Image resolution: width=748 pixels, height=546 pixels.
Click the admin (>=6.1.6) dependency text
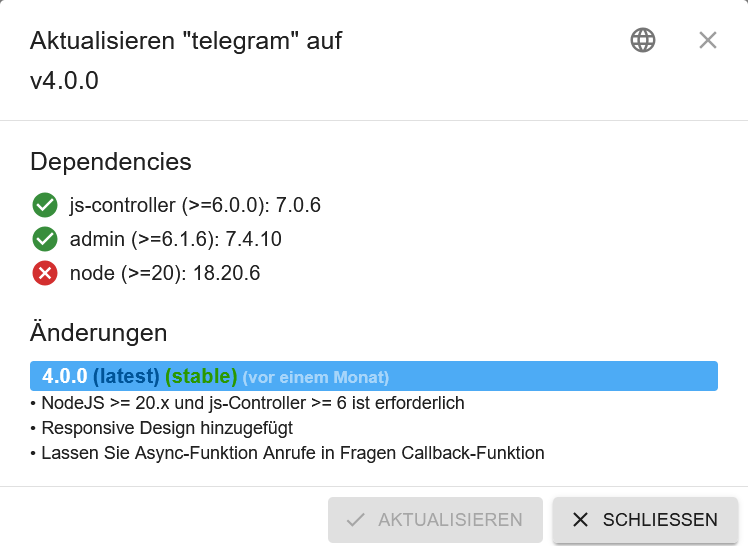[x=176, y=239]
